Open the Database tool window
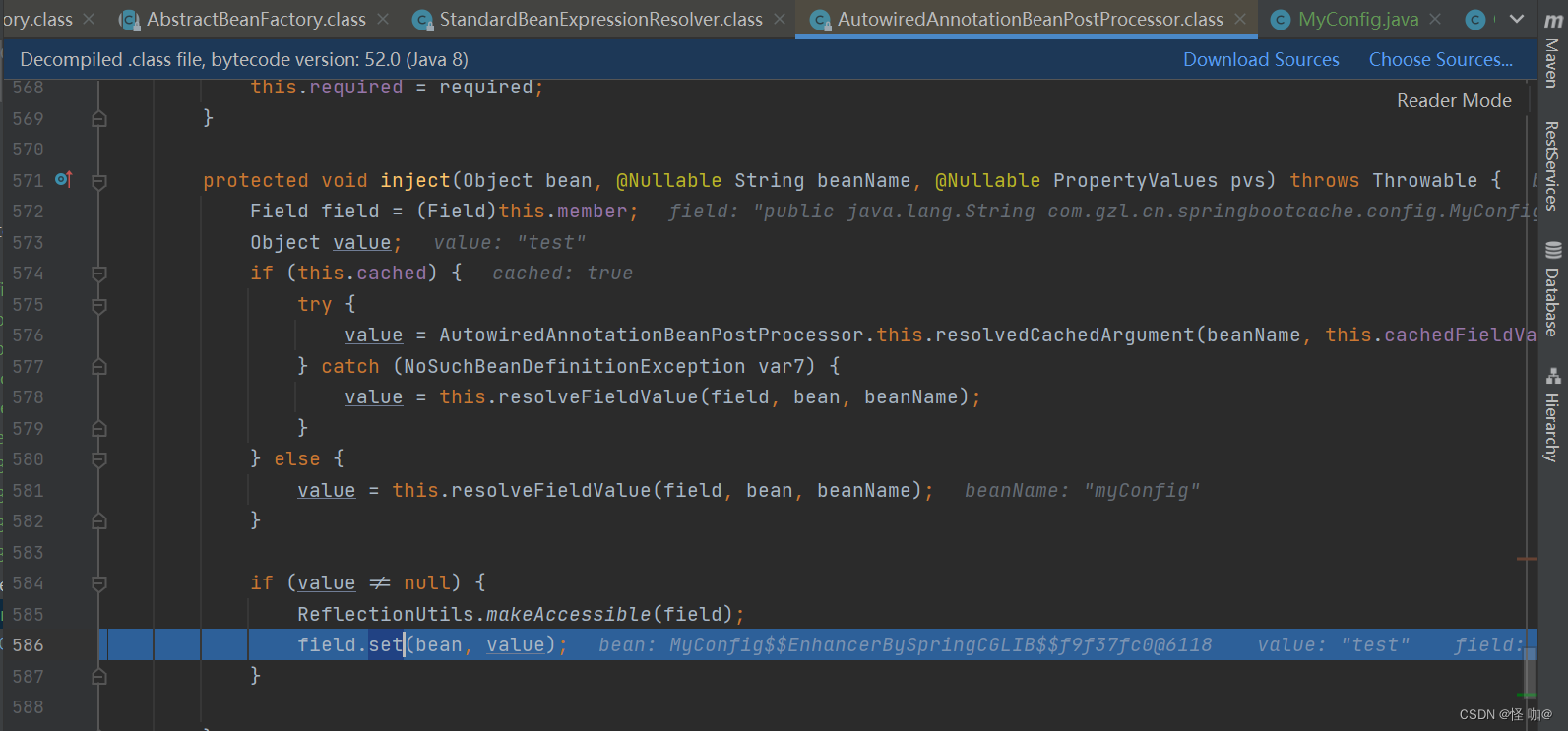 tap(1553, 288)
